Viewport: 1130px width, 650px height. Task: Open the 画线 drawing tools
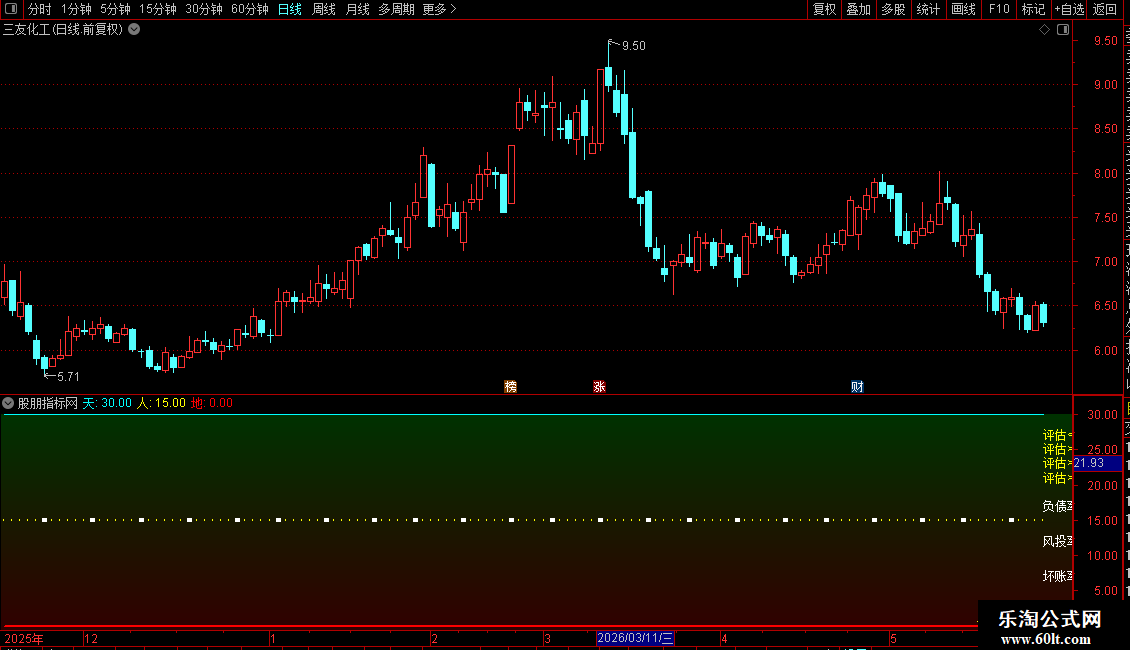tap(964, 9)
